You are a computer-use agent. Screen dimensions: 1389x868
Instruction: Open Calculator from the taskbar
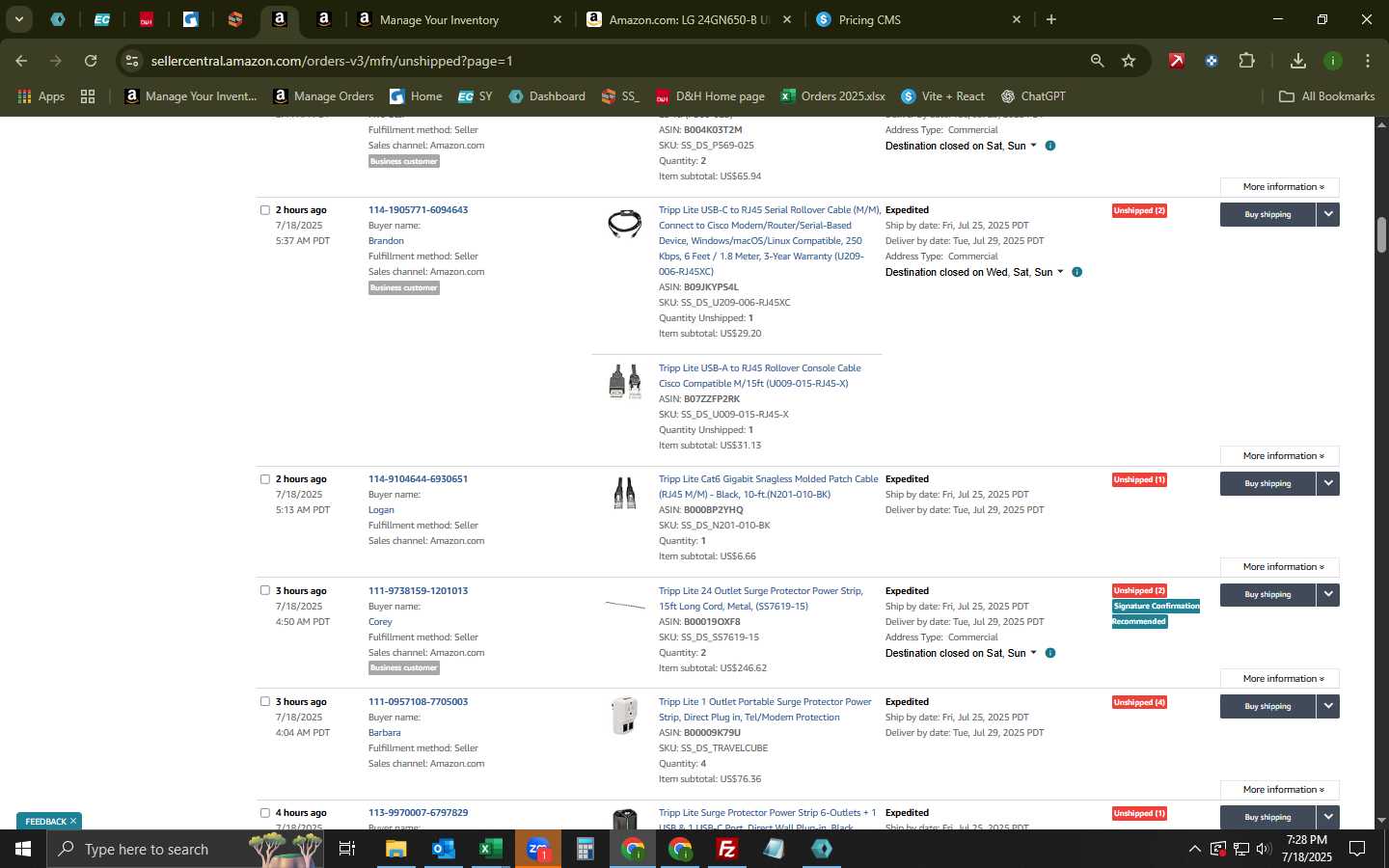pos(585,849)
